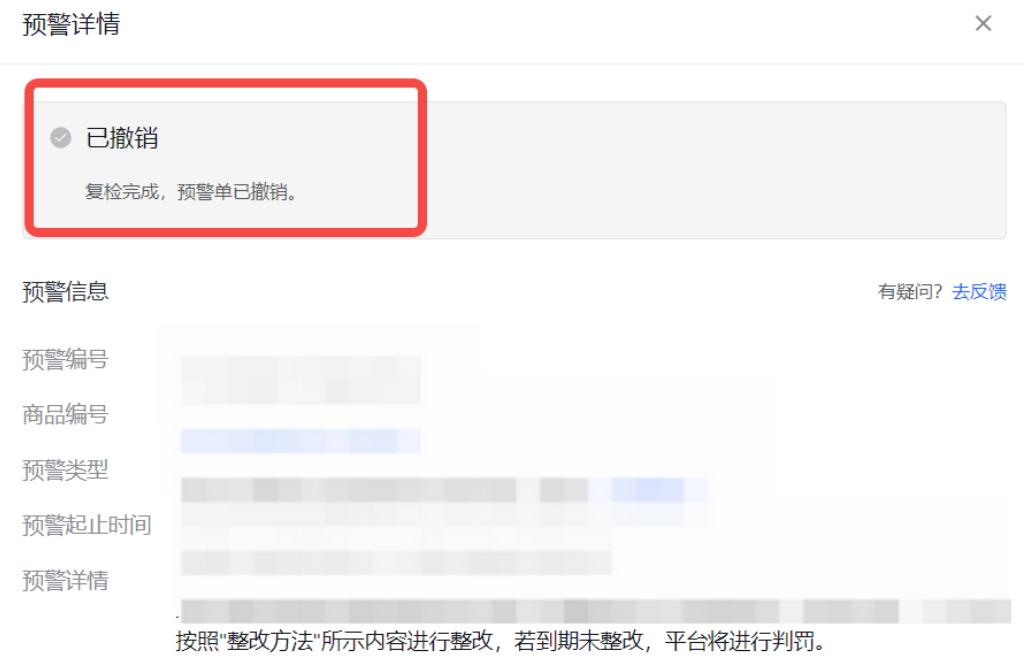Image resolution: width=1024 pixels, height=672 pixels.
Task: Select the 预警信息 section heading
Action: pyautogui.click(x=65, y=291)
